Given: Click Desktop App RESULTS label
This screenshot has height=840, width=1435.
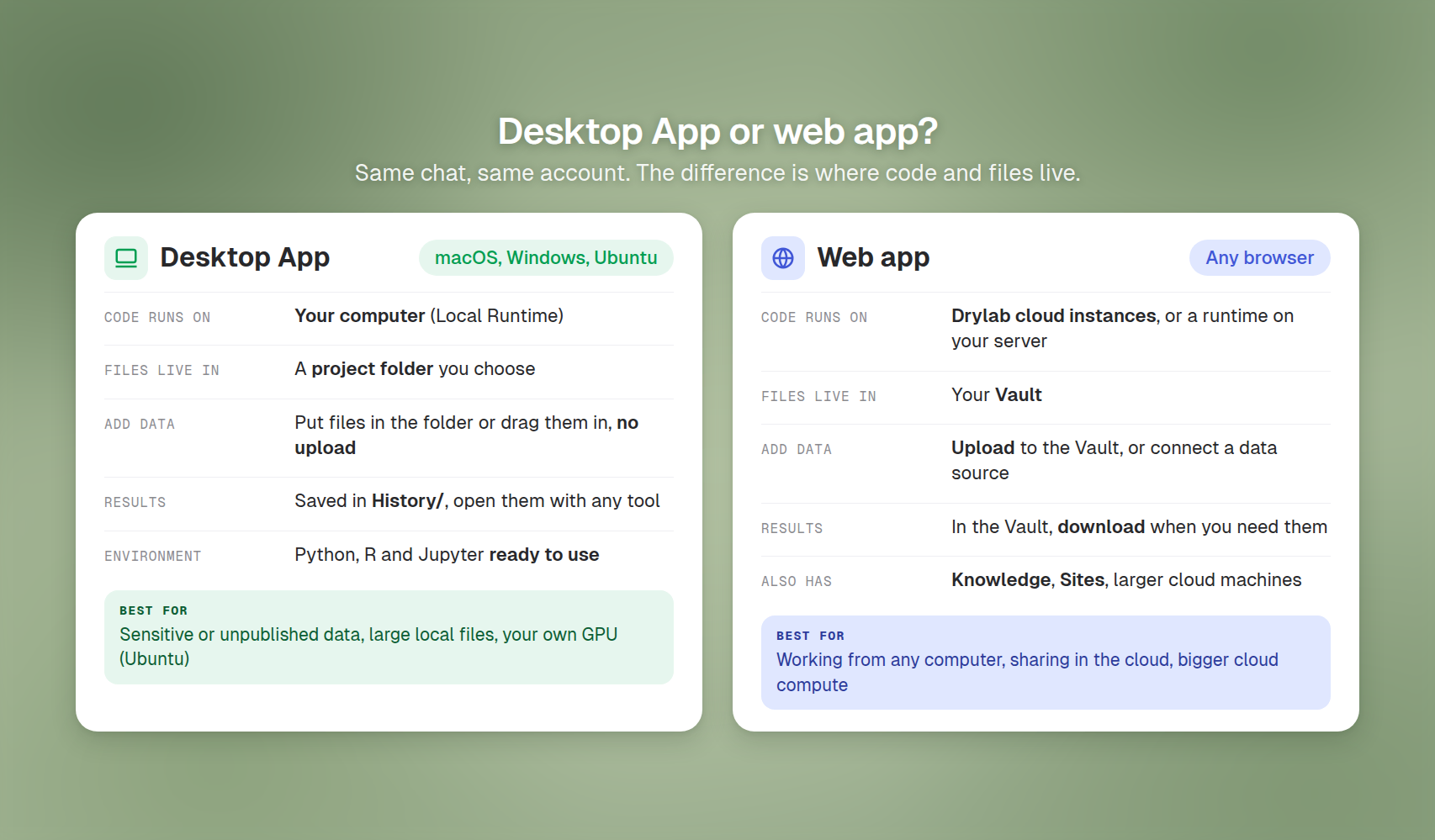Looking at the screenshot, I should coord(135,503).
